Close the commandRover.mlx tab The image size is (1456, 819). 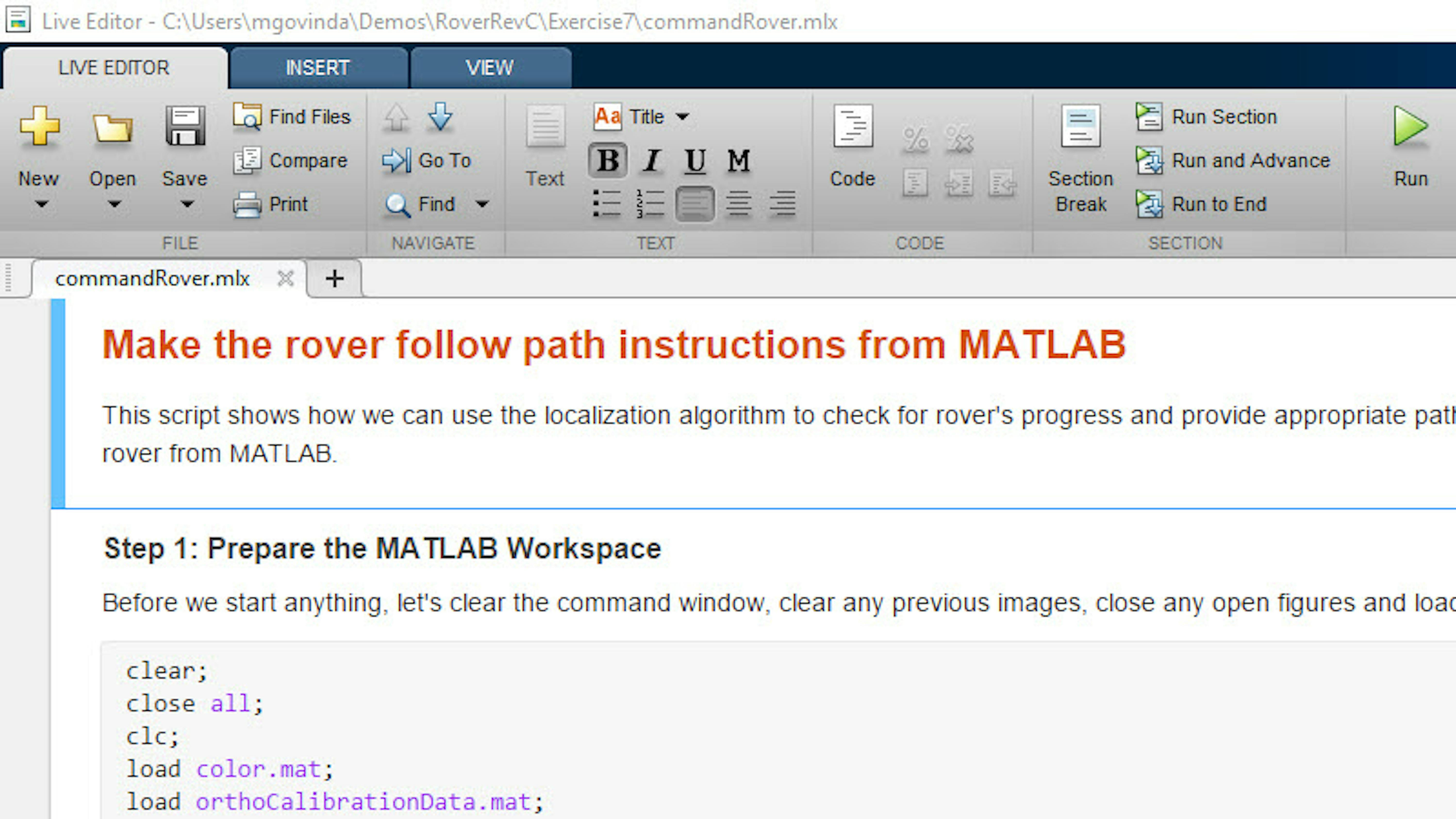tap(285, 278)
